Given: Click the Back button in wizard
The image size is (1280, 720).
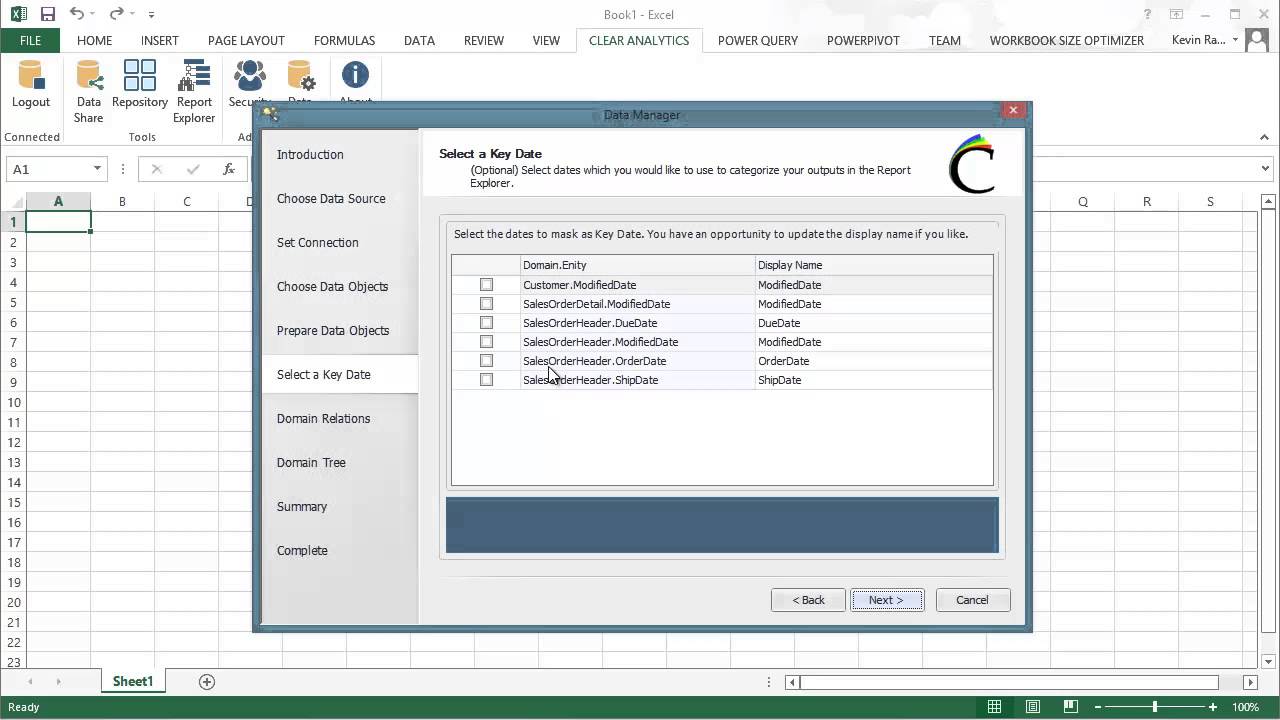Looking at the screenshot, I should (x=808, y=600).
